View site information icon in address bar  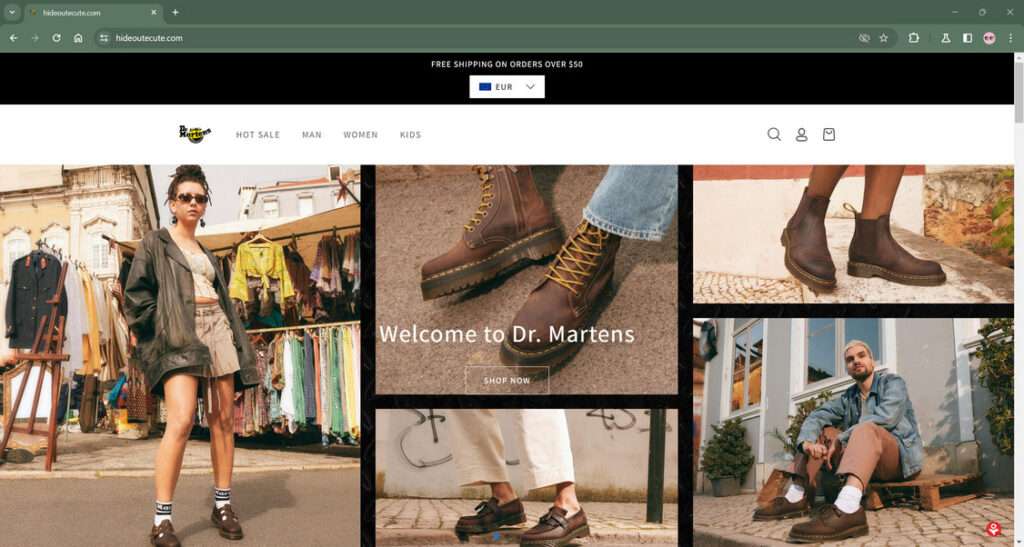[x=104, y=38]
